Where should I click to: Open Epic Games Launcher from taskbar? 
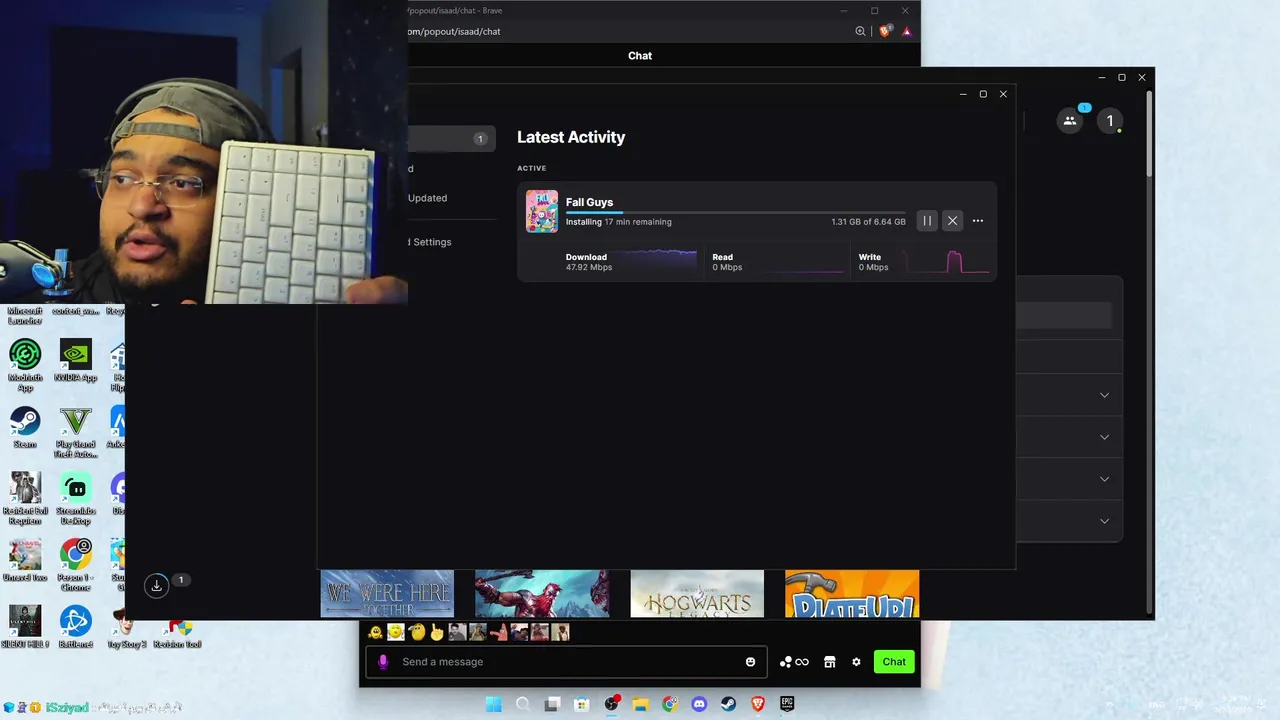pyautogui.click(x=788, y=704)
